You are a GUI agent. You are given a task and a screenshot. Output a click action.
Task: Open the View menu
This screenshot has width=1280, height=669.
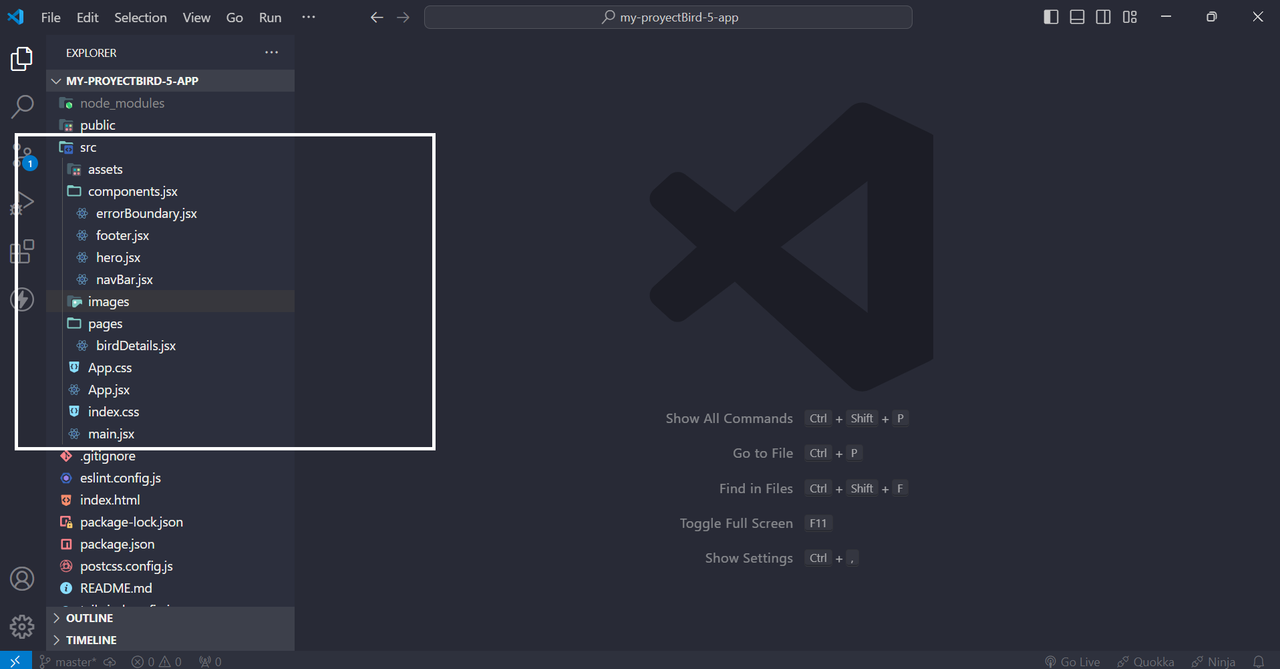[x=197, y=17]
